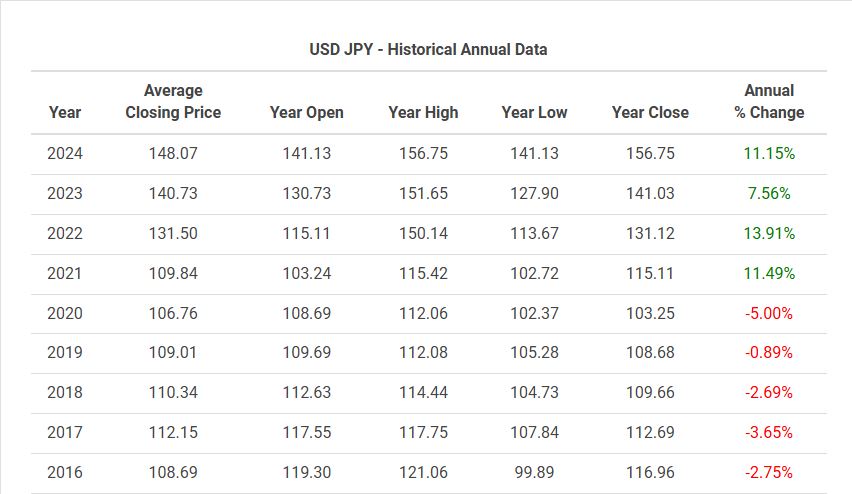852x494 pixels.
Task: Select the 2019 year cell
Action: pyautogui.click(x=65, y=352)
